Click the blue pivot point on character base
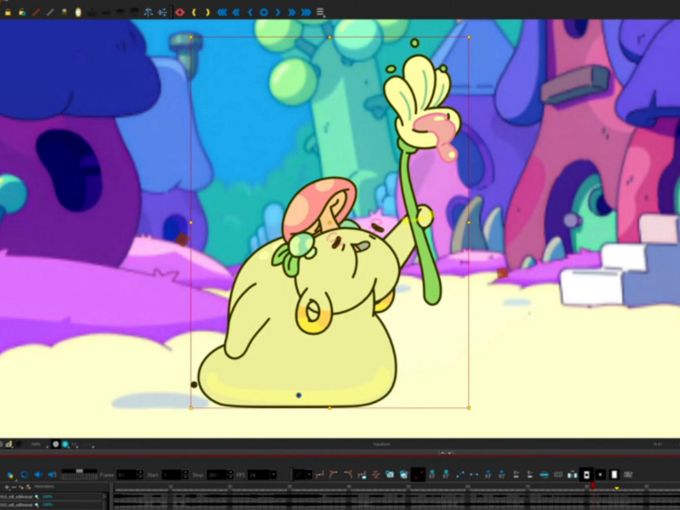 point(298,395)
